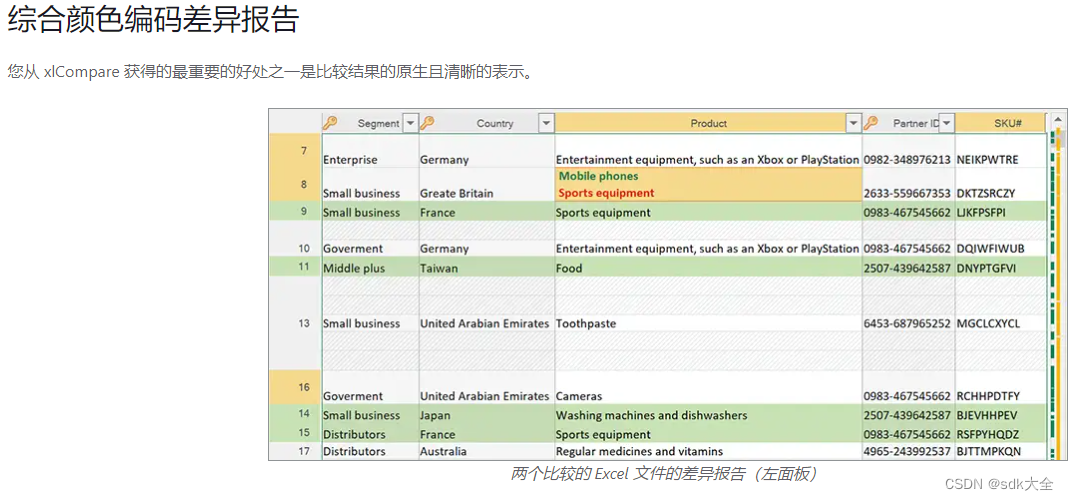
Task: Click the Goverment cell in row 10
Action: (370, 248)
